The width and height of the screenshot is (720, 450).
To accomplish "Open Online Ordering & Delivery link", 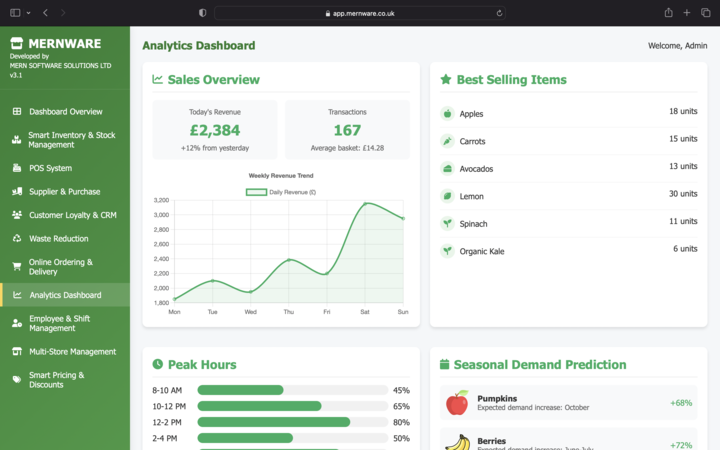I will tap(65, 267).
